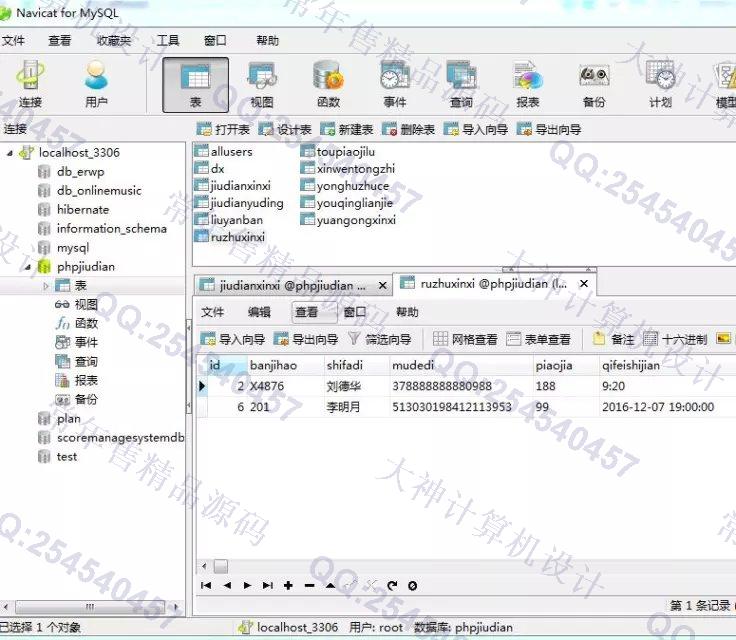736x640 pixels.
Task: Select db_erwp database in tree
Action: [80, 172]
